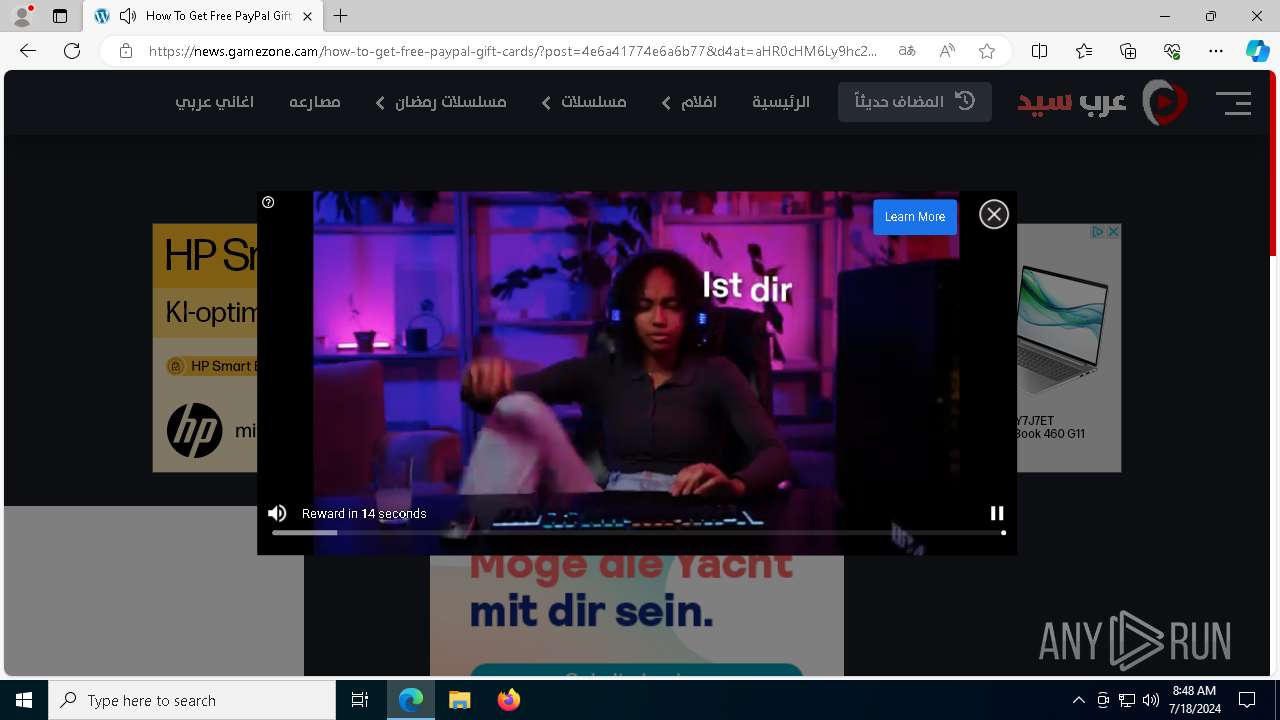1280x720 pixels.
Task: Open اغاني عربي menu item
Action: [214, 102]
